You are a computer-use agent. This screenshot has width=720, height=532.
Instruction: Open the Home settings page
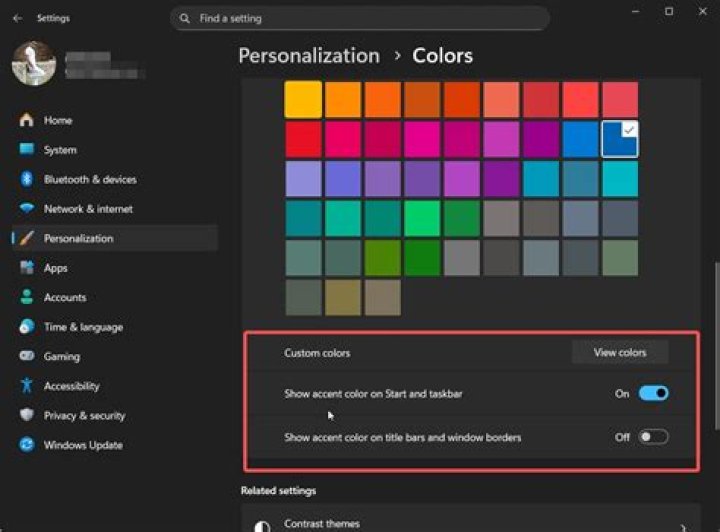(115, 120)
